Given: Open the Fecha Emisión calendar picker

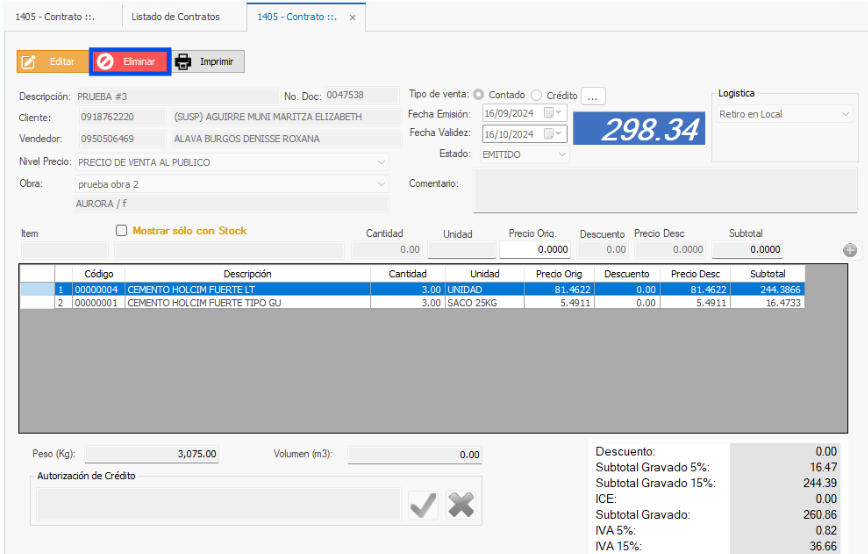Looking at the screenshot, I should click(551, 113).
